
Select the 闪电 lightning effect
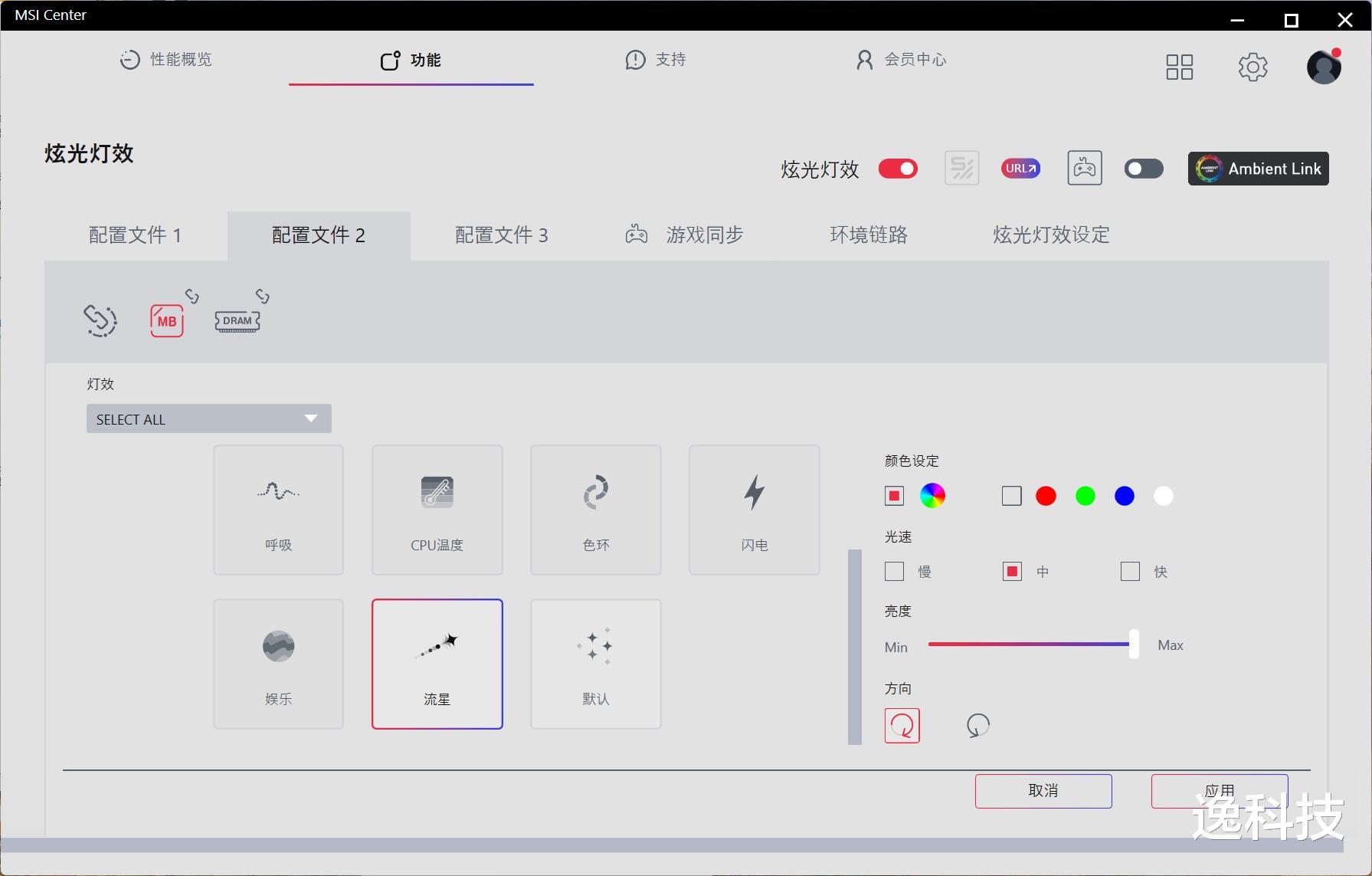pyautogui.click(x=754, y=510)
